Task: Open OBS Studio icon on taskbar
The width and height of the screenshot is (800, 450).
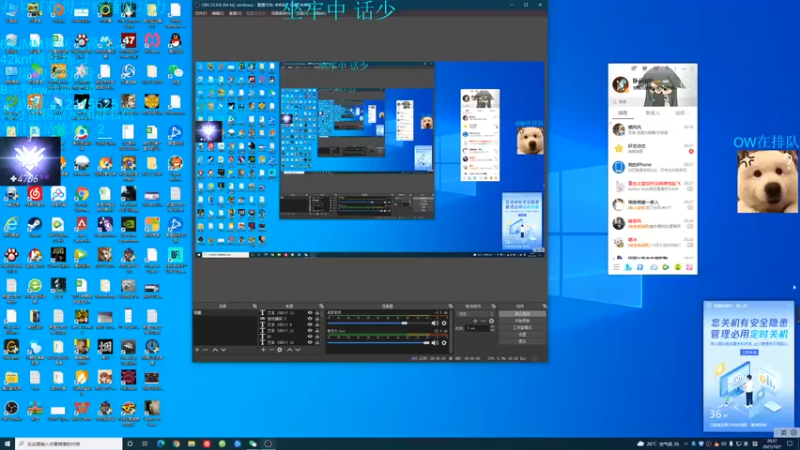Action: 268,444
